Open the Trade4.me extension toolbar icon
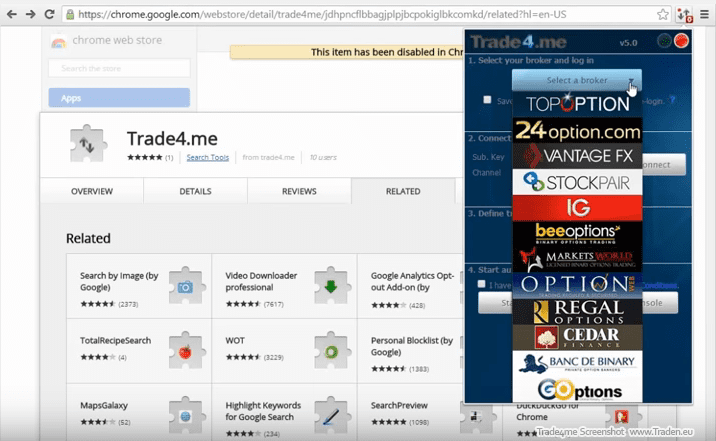The width and height of the screenshot is (716, 441). (x=684, y=15)
